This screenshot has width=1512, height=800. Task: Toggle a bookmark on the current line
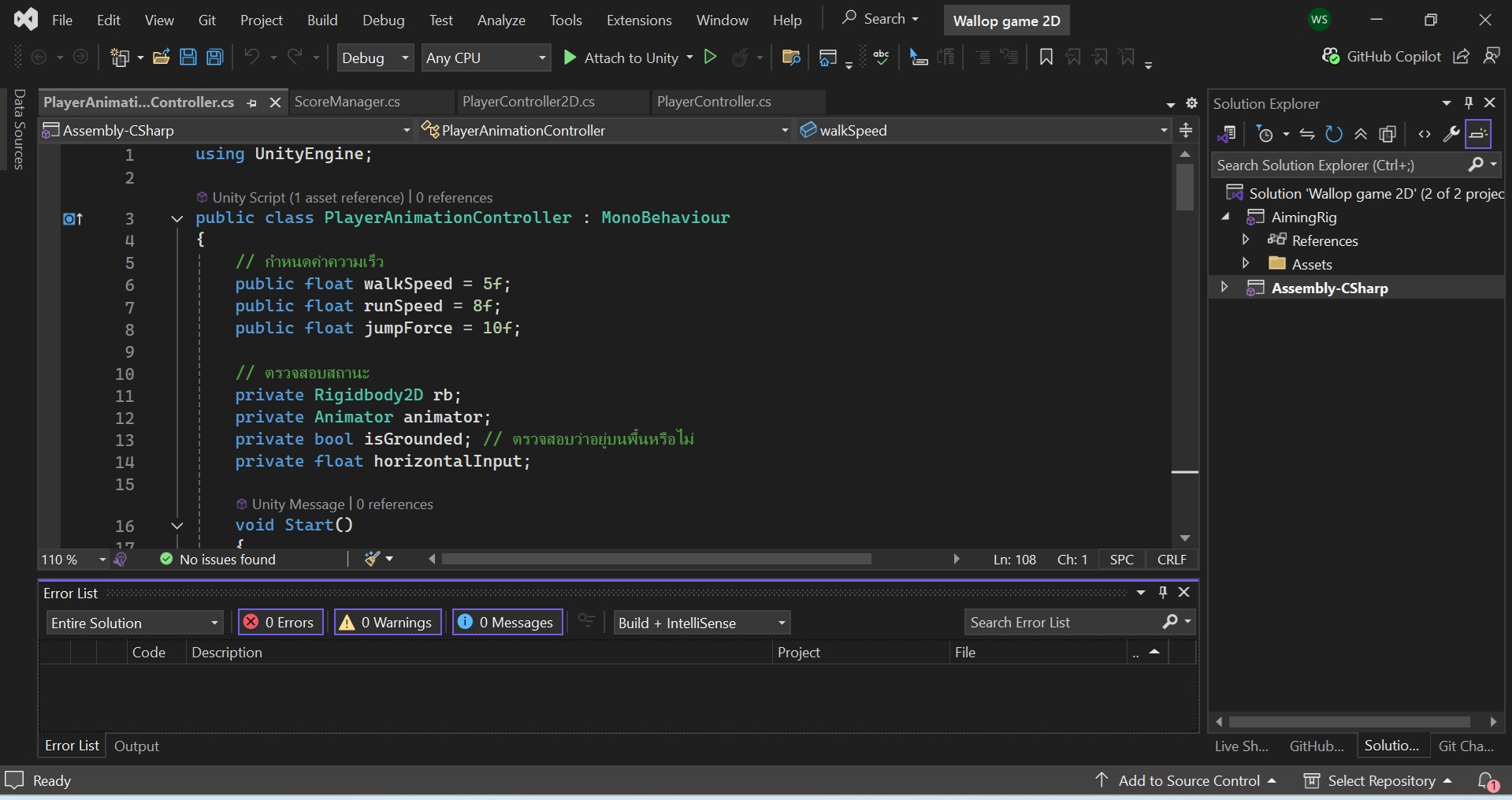click(1046, 57)
